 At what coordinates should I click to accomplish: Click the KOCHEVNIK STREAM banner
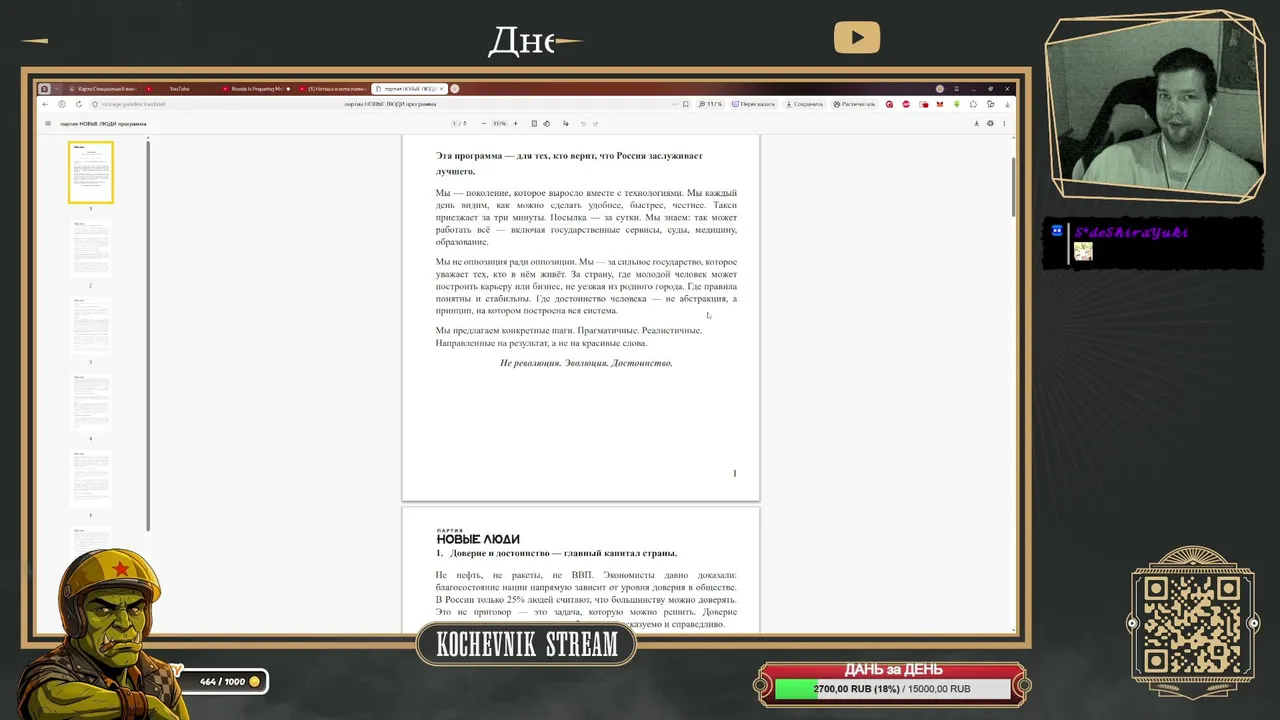click(527, 645)
